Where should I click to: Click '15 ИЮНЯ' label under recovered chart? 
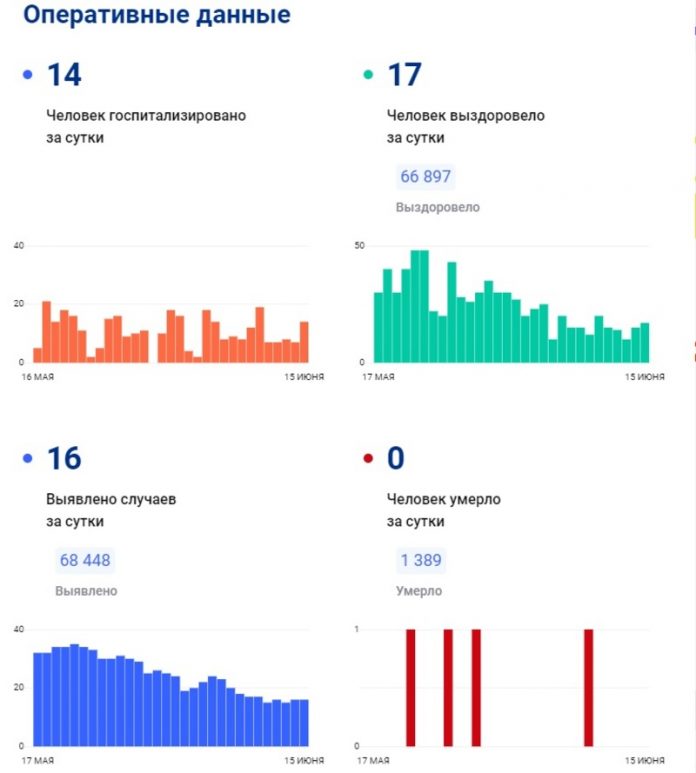(645, 377)
